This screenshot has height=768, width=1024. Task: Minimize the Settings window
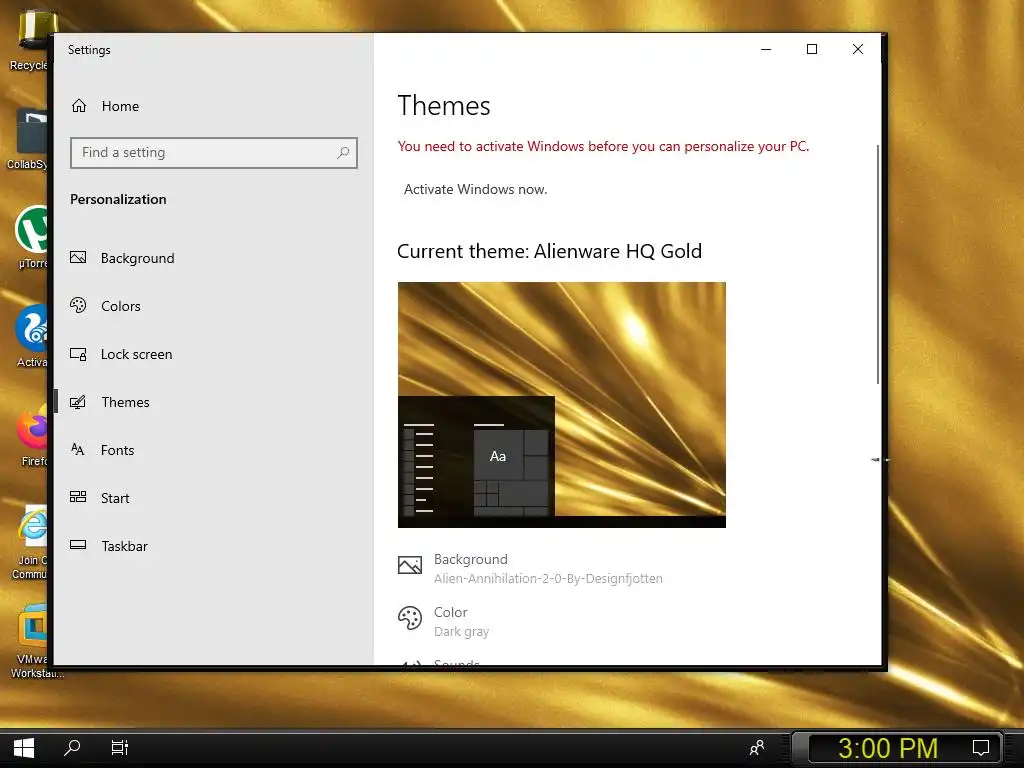pos(766,49)
